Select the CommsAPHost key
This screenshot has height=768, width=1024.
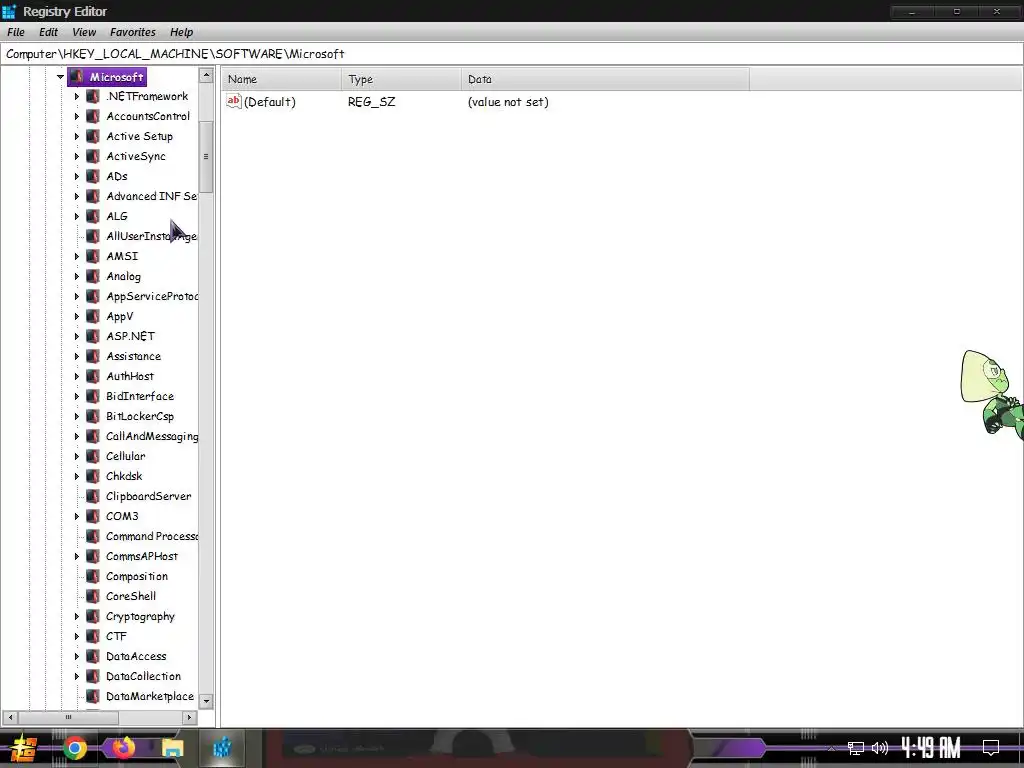(x=142, y=556)
